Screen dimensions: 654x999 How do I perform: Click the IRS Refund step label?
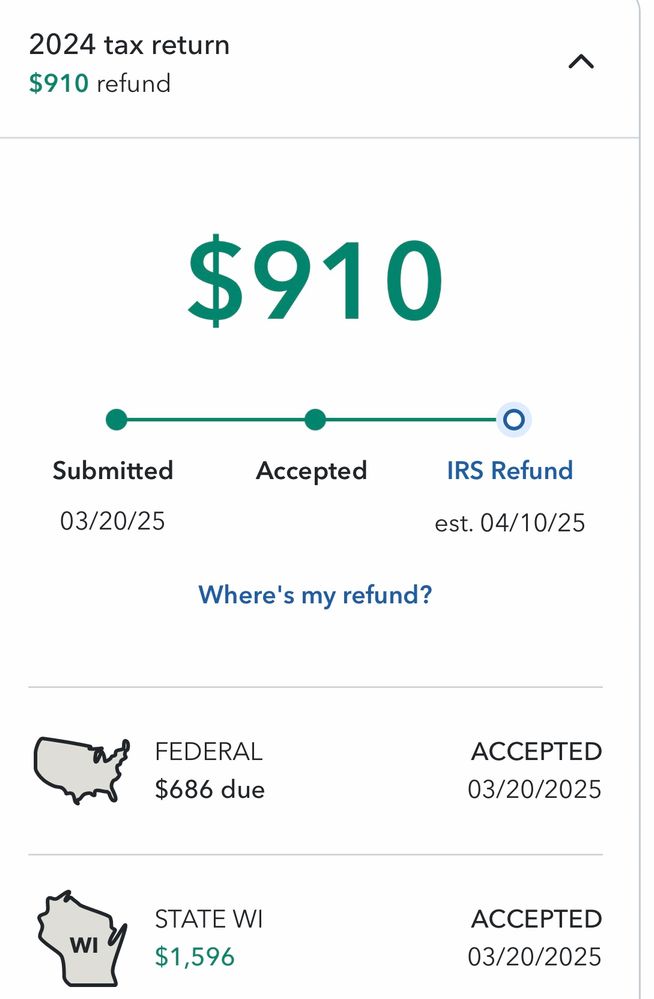click(510, 470)
